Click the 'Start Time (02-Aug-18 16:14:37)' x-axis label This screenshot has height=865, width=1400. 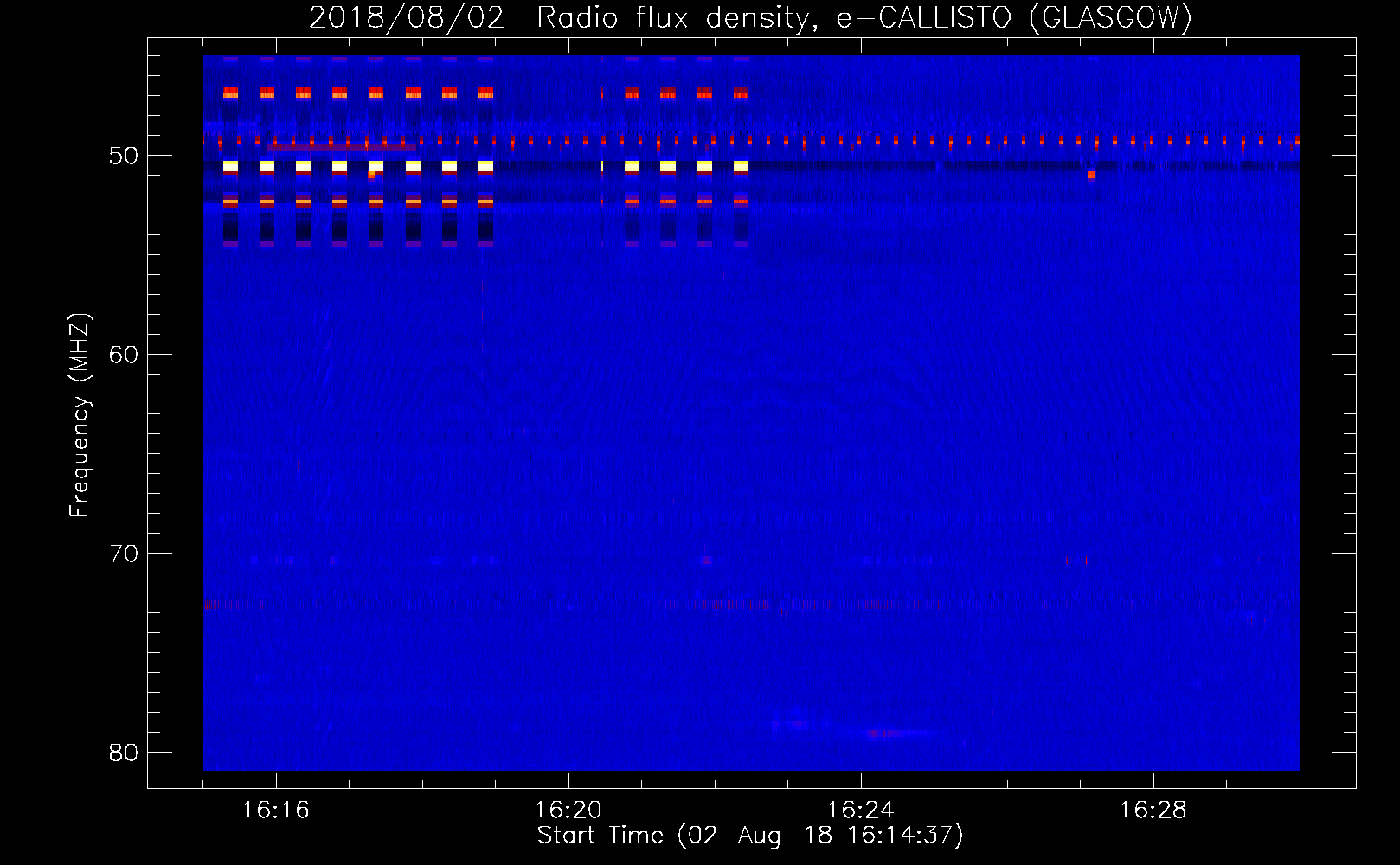pos(750,836)
